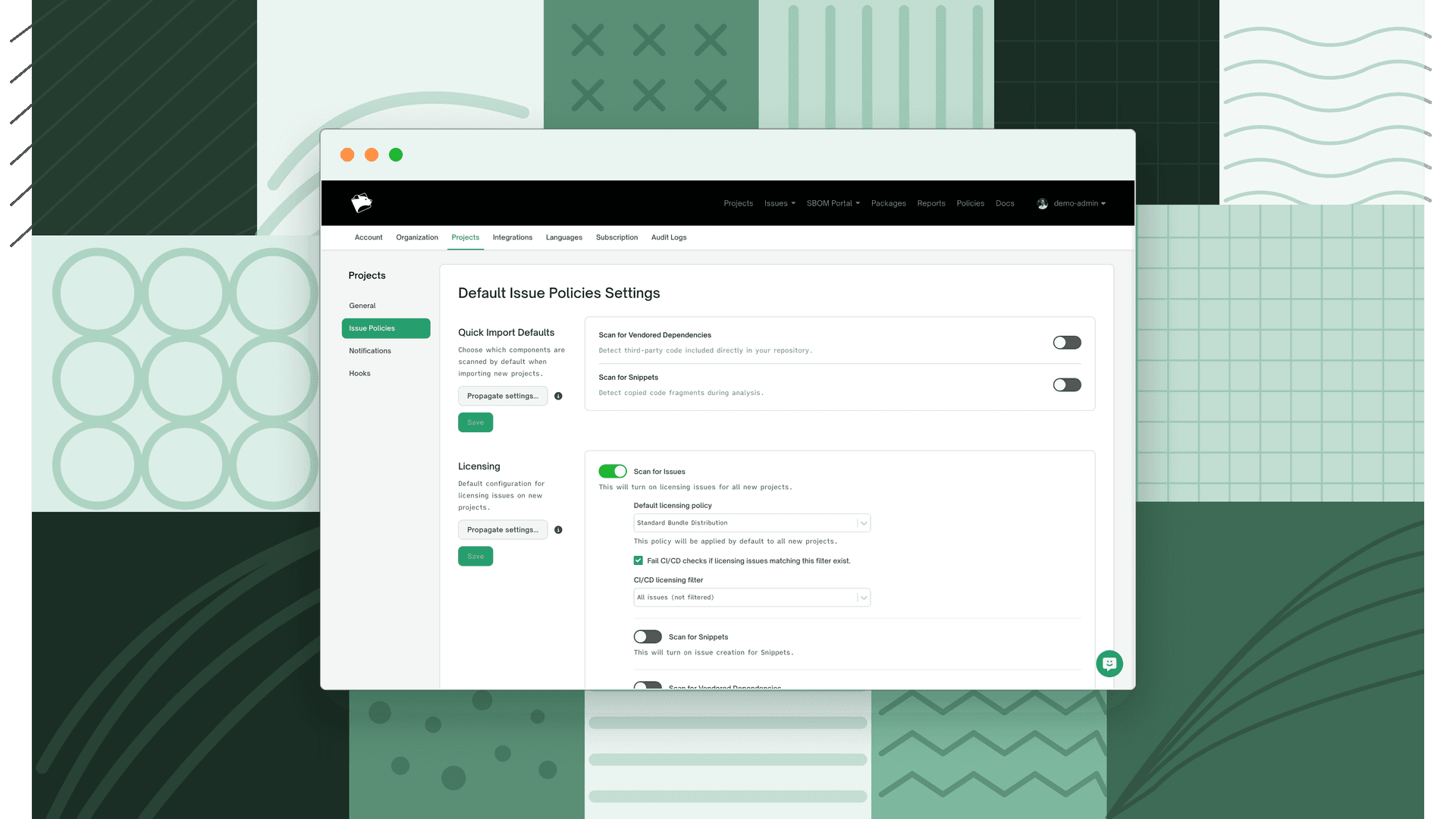The width and height of the screenshot is (1456, 819).
Task: Select Issue Policies in the sidebar
Action: [x=386, y=328]
